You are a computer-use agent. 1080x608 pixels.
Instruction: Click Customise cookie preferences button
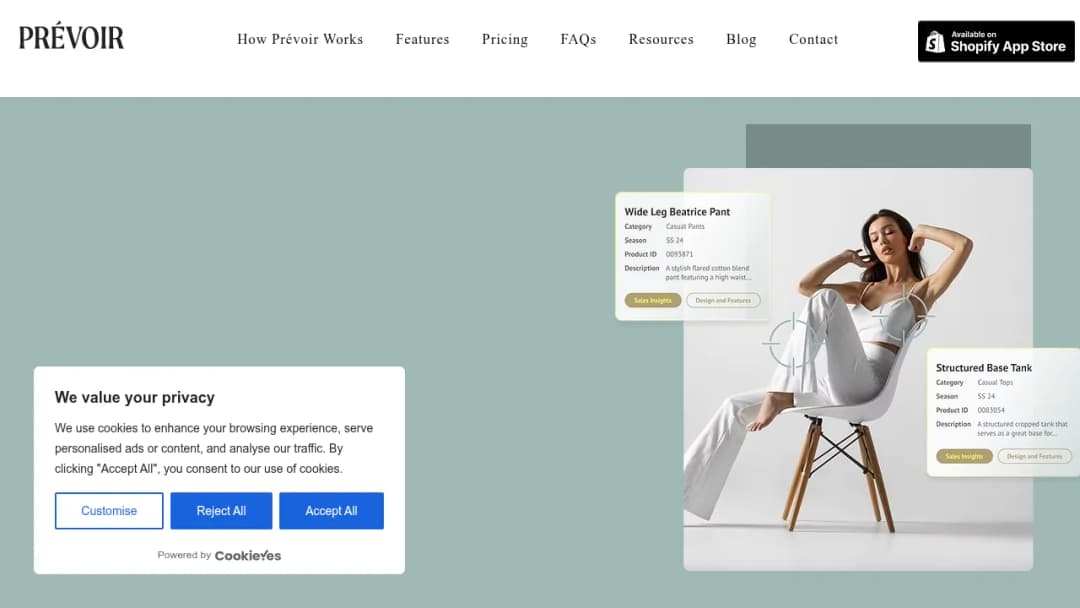[x=109, y=511]
